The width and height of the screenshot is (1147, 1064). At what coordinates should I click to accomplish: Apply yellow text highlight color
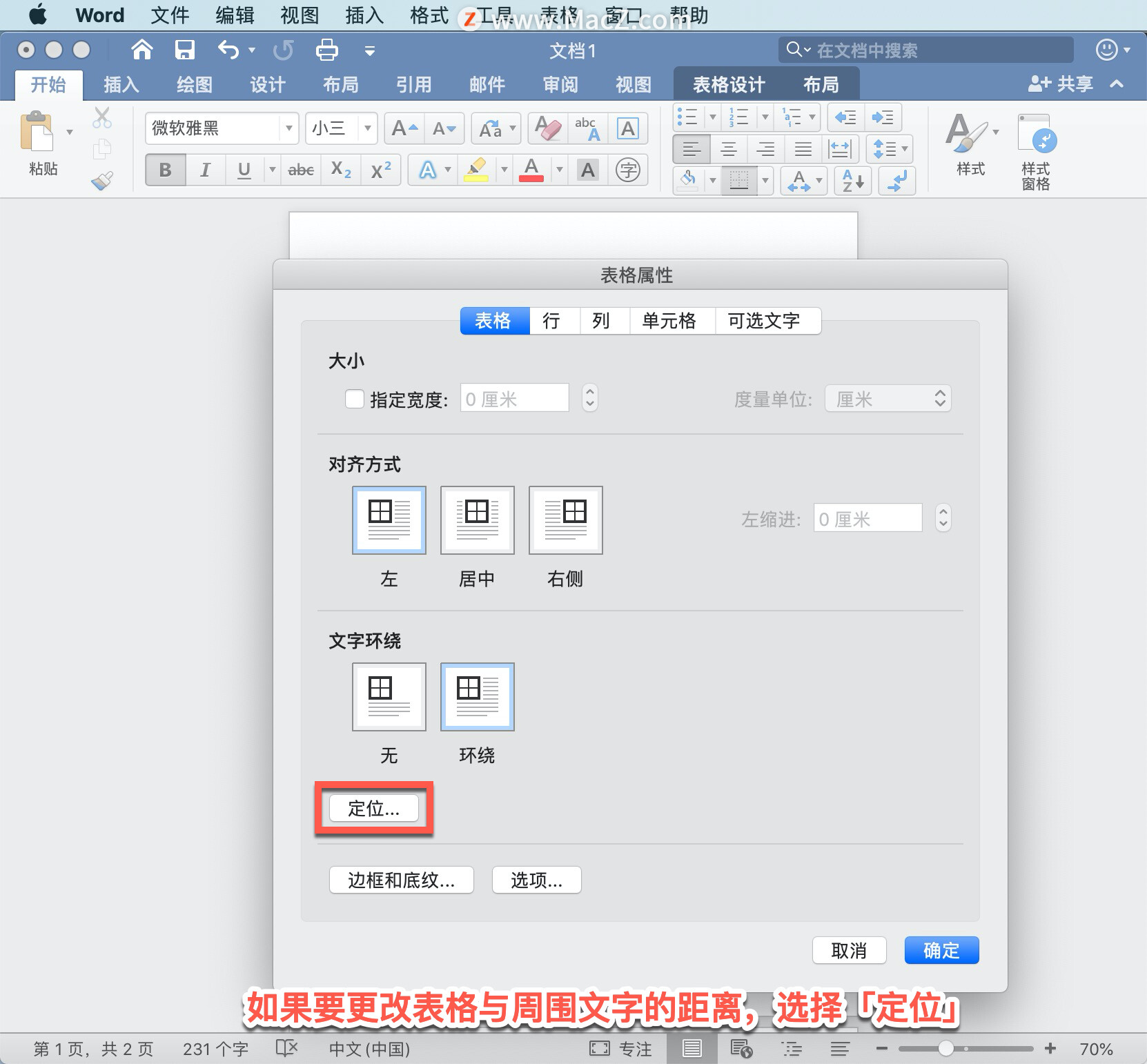[x=476, y=170]
